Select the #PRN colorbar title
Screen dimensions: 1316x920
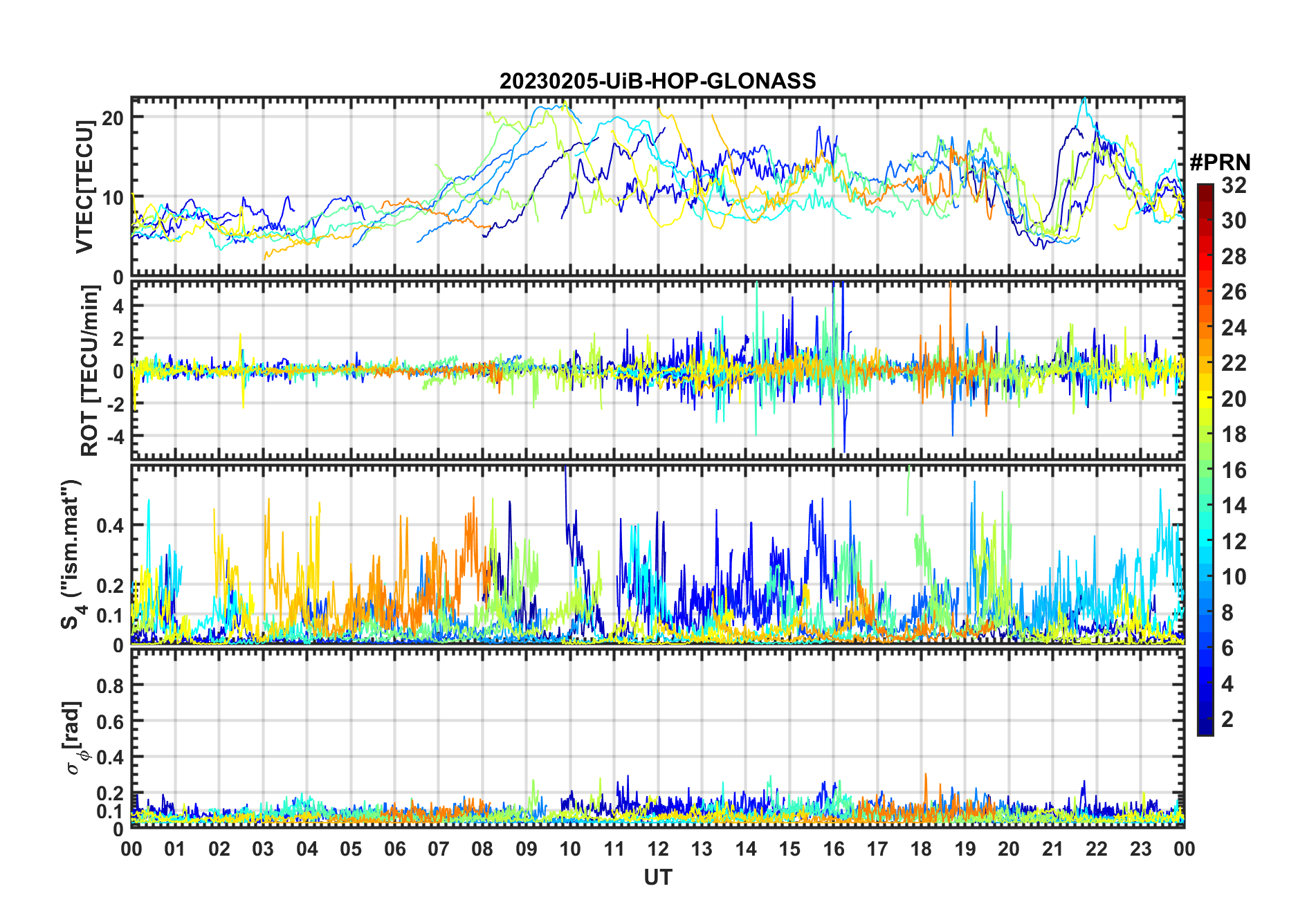pyautogui.click(x=1220, y=163)
